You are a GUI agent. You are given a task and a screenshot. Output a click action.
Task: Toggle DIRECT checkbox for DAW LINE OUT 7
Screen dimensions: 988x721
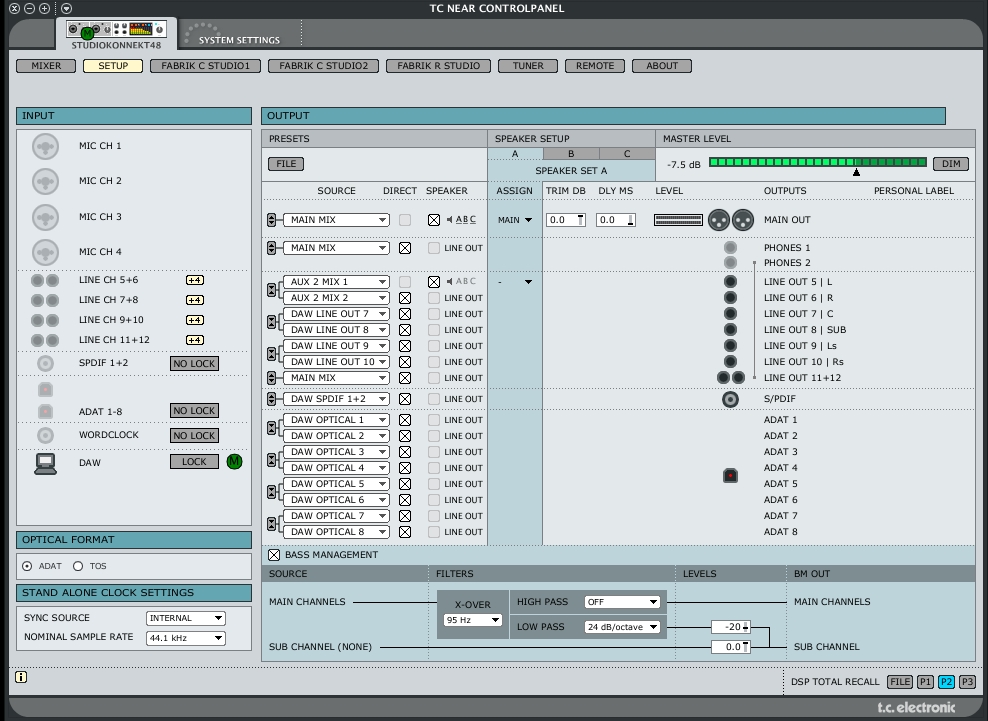(405, 314)
